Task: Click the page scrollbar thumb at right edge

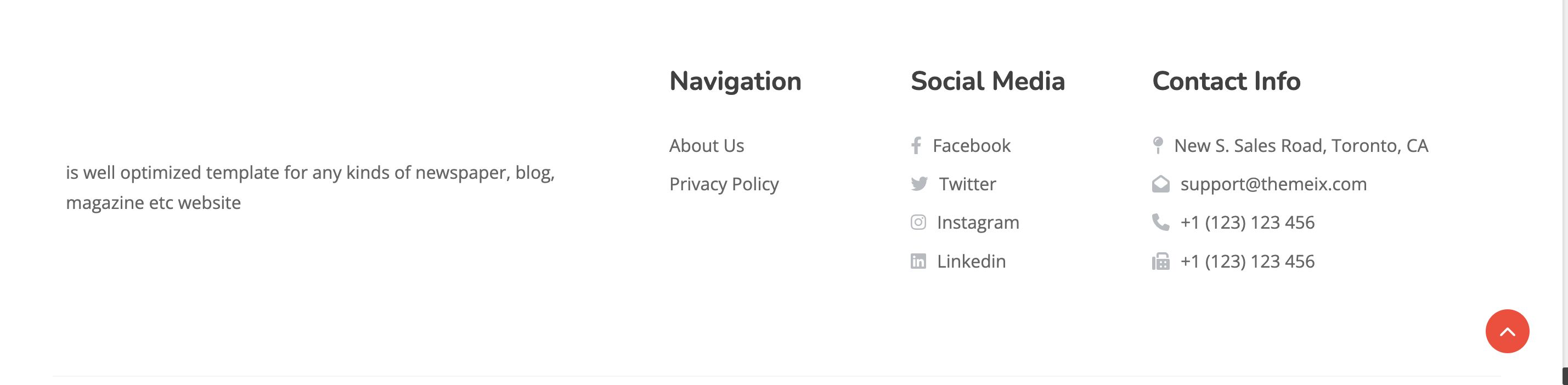Action: tap(1565, 376)
